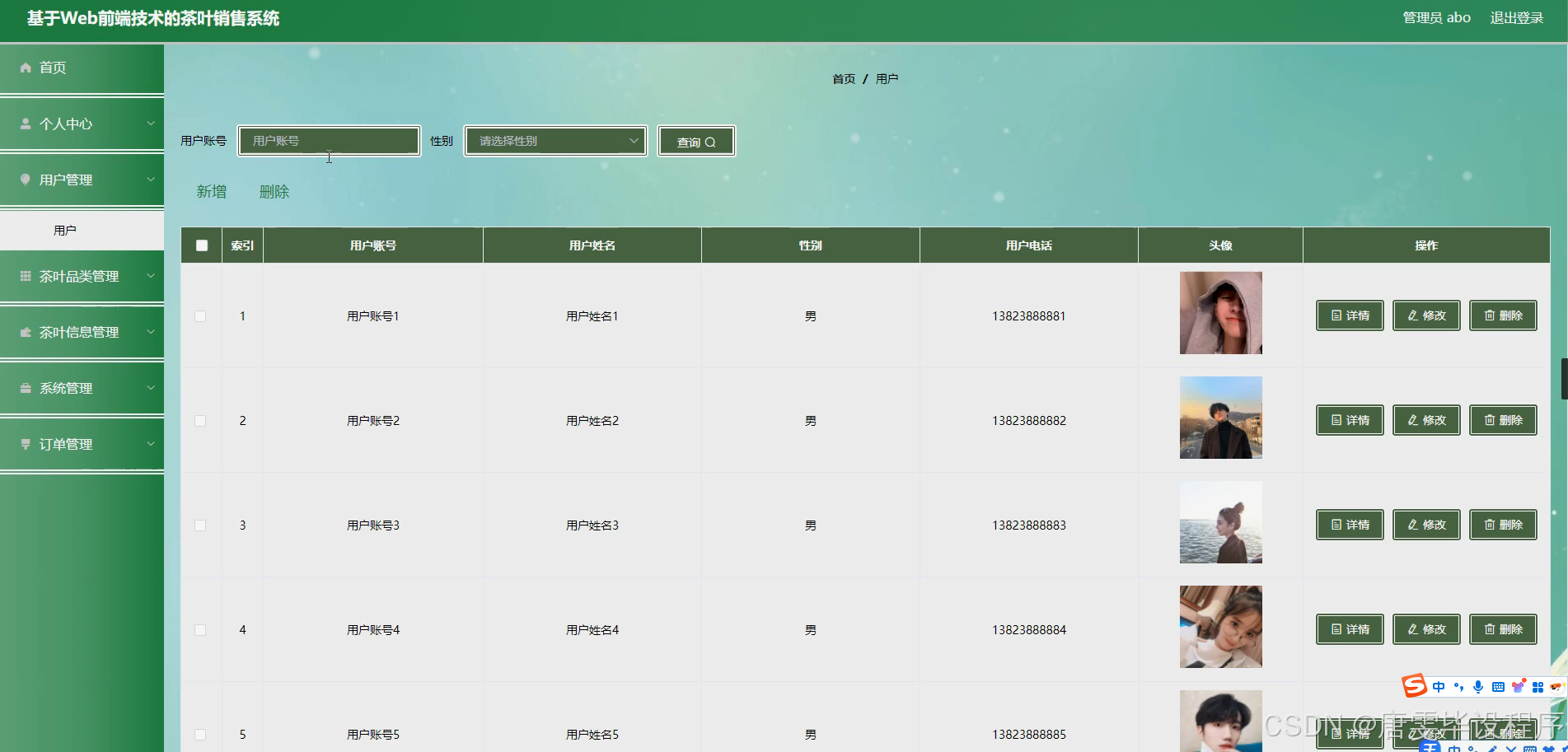1568x752 pixels.
Task: Click the icon beside 用户管理 in the sidebar
Action: click(x=26, y=180)
